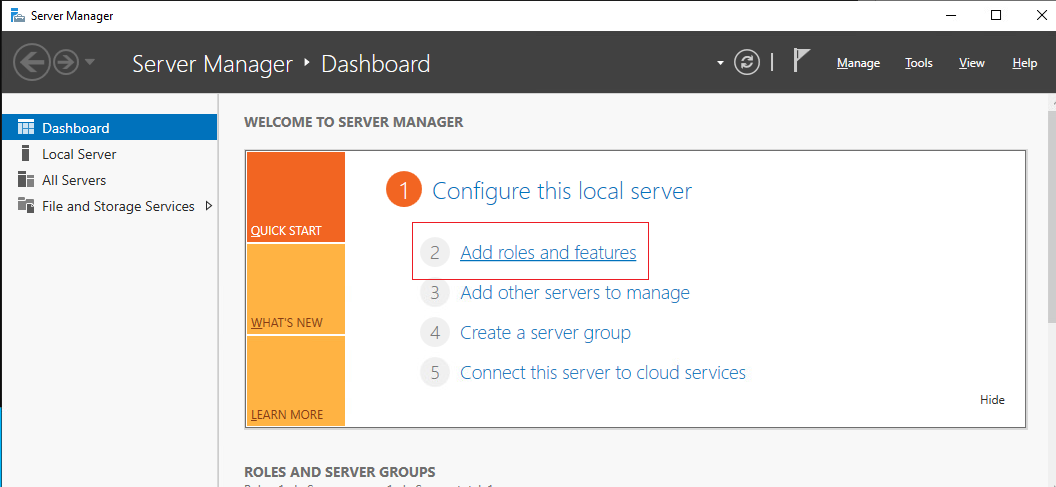Screen dimensions: 1056x487
Task: Open the notifications flag icon
Action: pyautogui.click(x=801, y=62)
